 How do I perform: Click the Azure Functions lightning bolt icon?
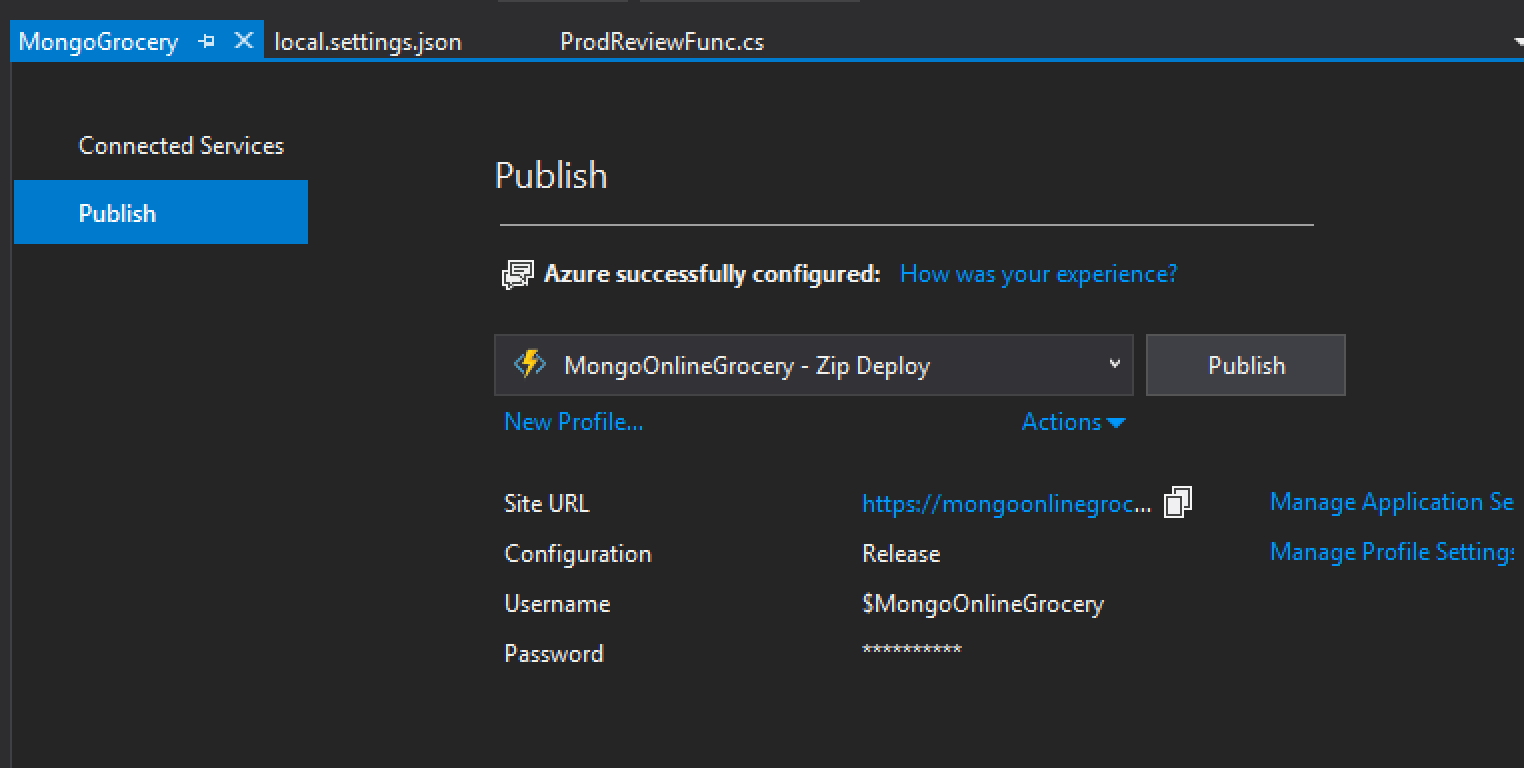tap(529, 364)
